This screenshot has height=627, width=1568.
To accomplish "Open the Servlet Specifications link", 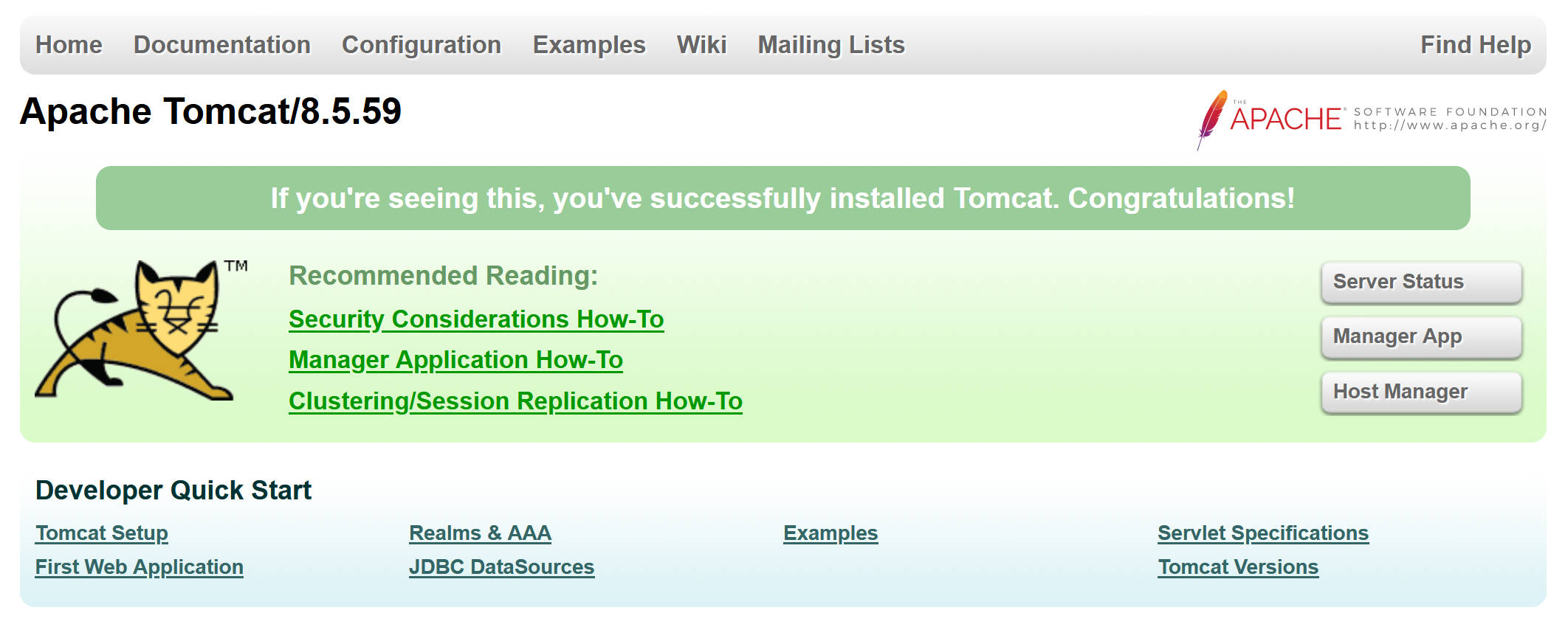I will pos(1263,533).
